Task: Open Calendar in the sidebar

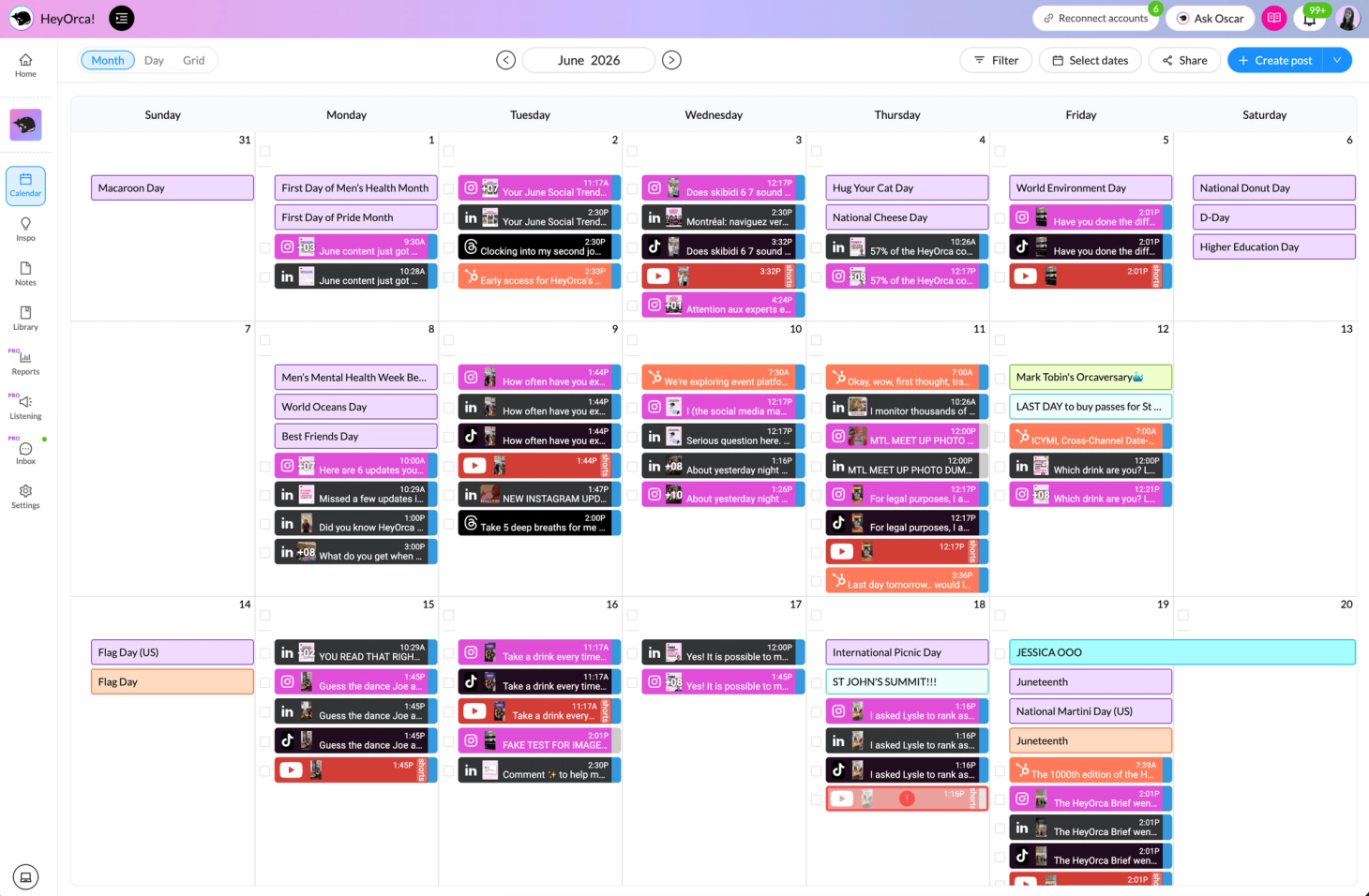Action: [25, 185]
